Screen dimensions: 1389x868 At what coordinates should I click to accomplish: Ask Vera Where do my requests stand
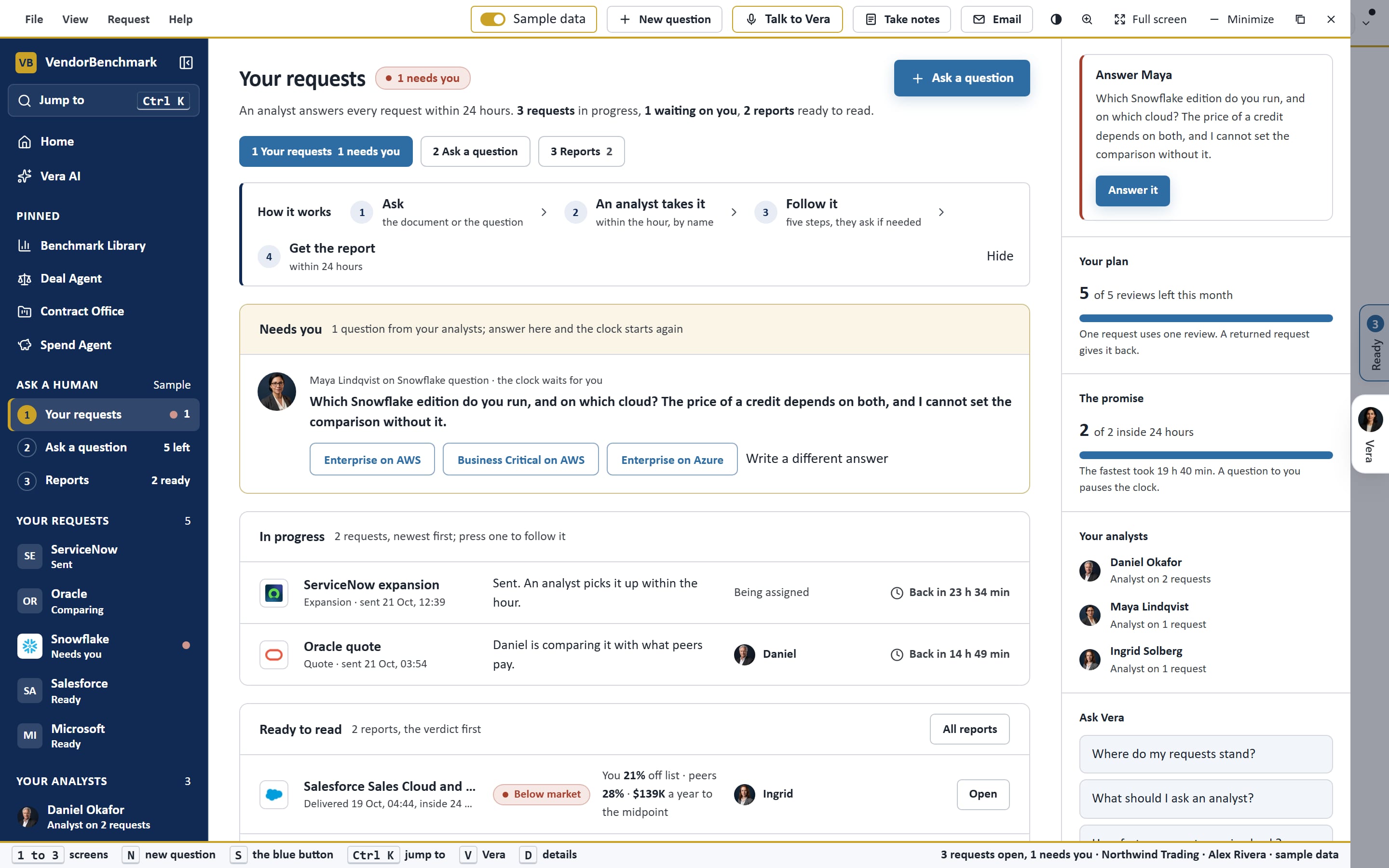1205,754
